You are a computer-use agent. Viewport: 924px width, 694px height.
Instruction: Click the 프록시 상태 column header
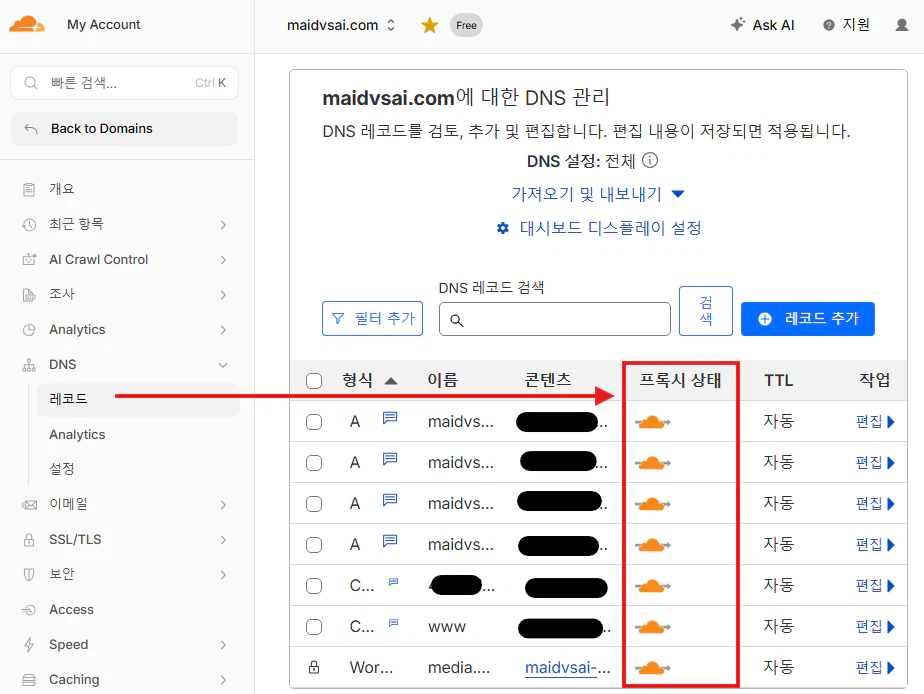click(x=681, y=381)
